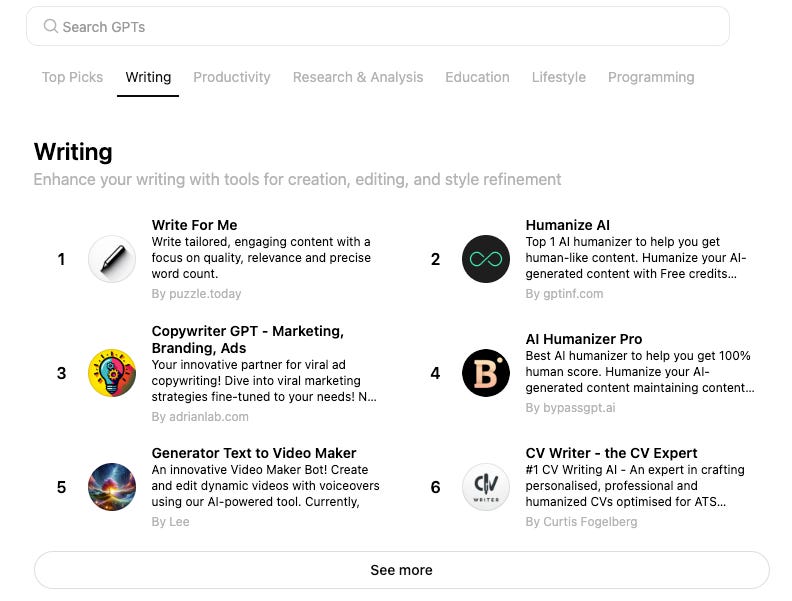Click the Humanize AI description text
Screen dimensions: 792x601
coord(636,258)
